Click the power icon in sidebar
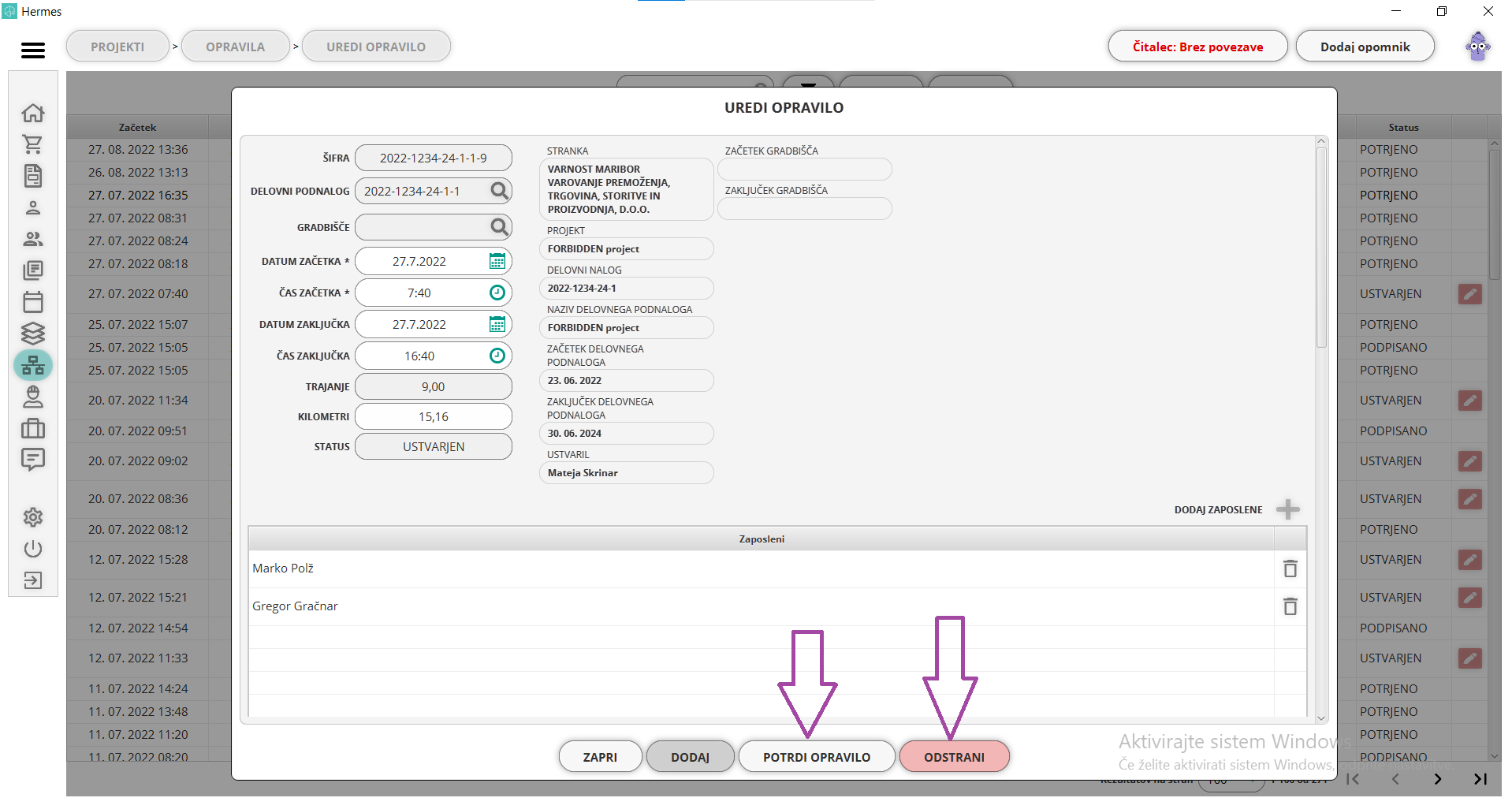This screenshot has height=809, width=1512. click(x=33, y=550)
